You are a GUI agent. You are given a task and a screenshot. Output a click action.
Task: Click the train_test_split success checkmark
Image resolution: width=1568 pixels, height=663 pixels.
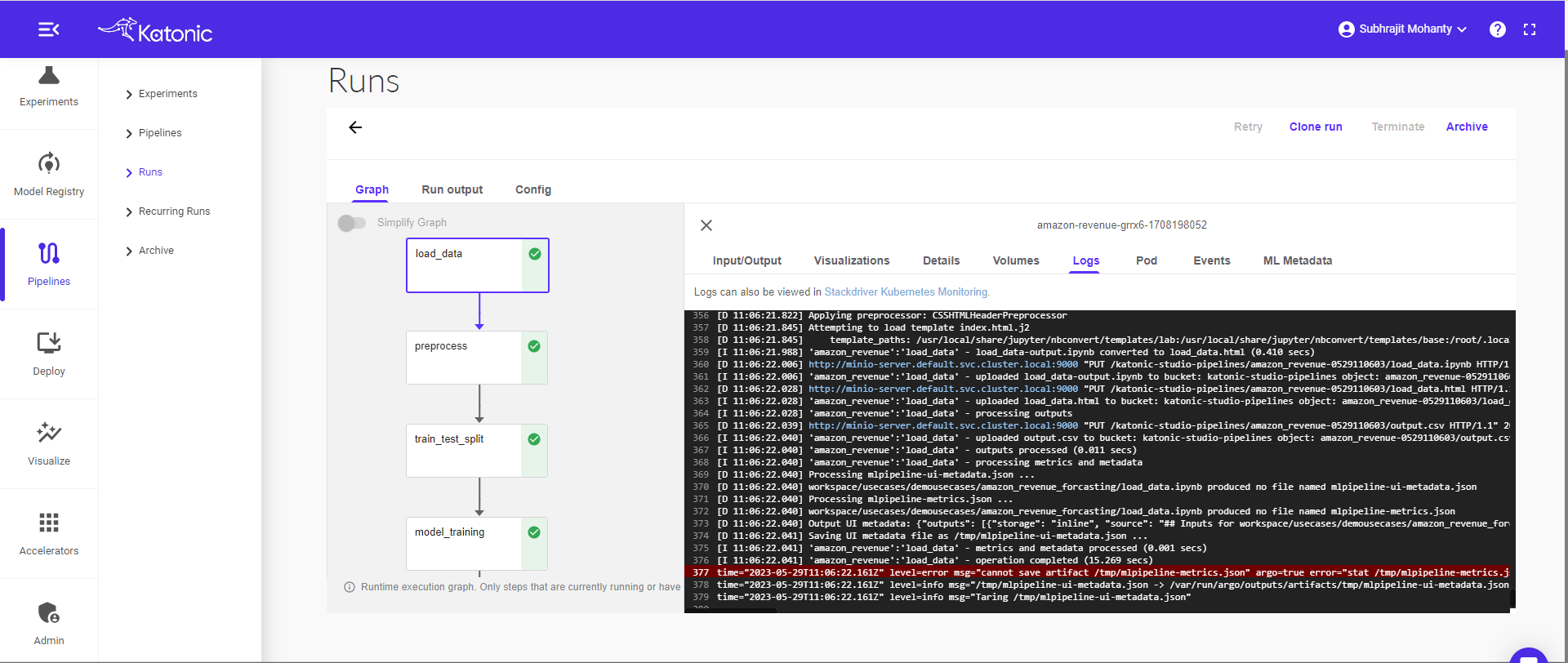534,439
